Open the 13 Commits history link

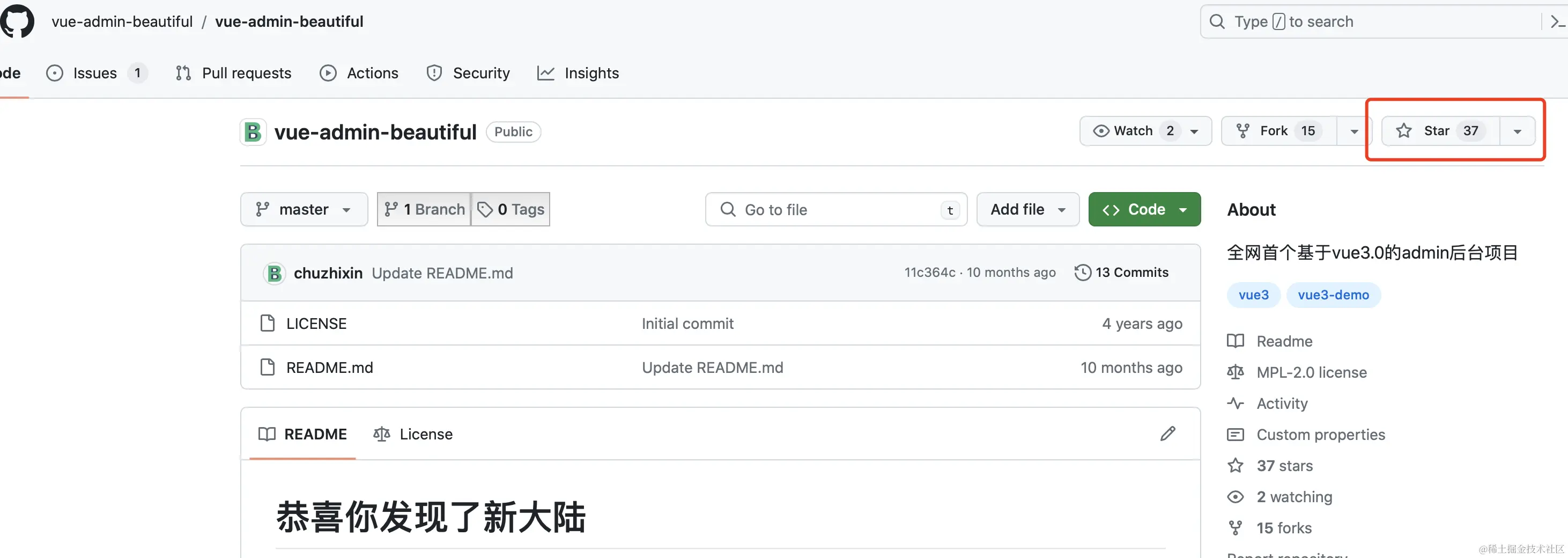tap(1131, 273)
